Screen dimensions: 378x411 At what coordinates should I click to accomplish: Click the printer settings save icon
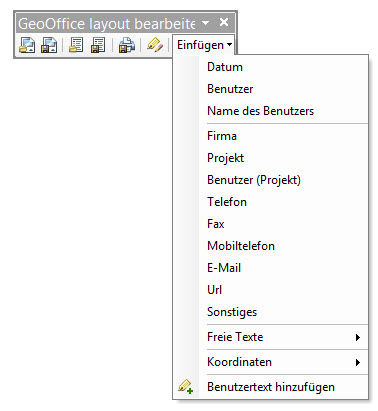(x=127, y=45)
